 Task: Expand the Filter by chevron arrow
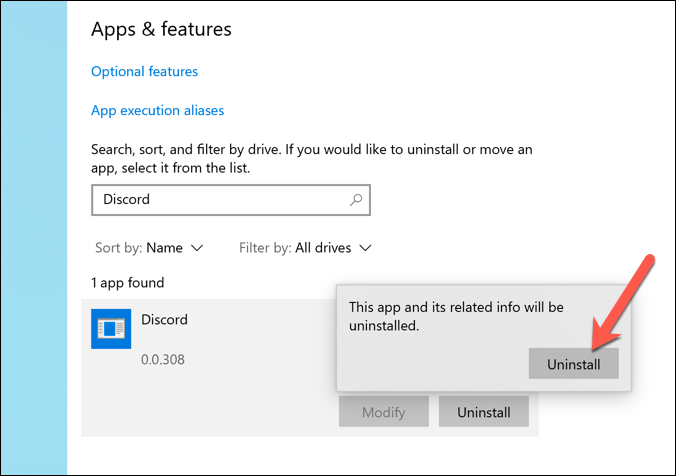pyautogui.click(x=366, y=247)
